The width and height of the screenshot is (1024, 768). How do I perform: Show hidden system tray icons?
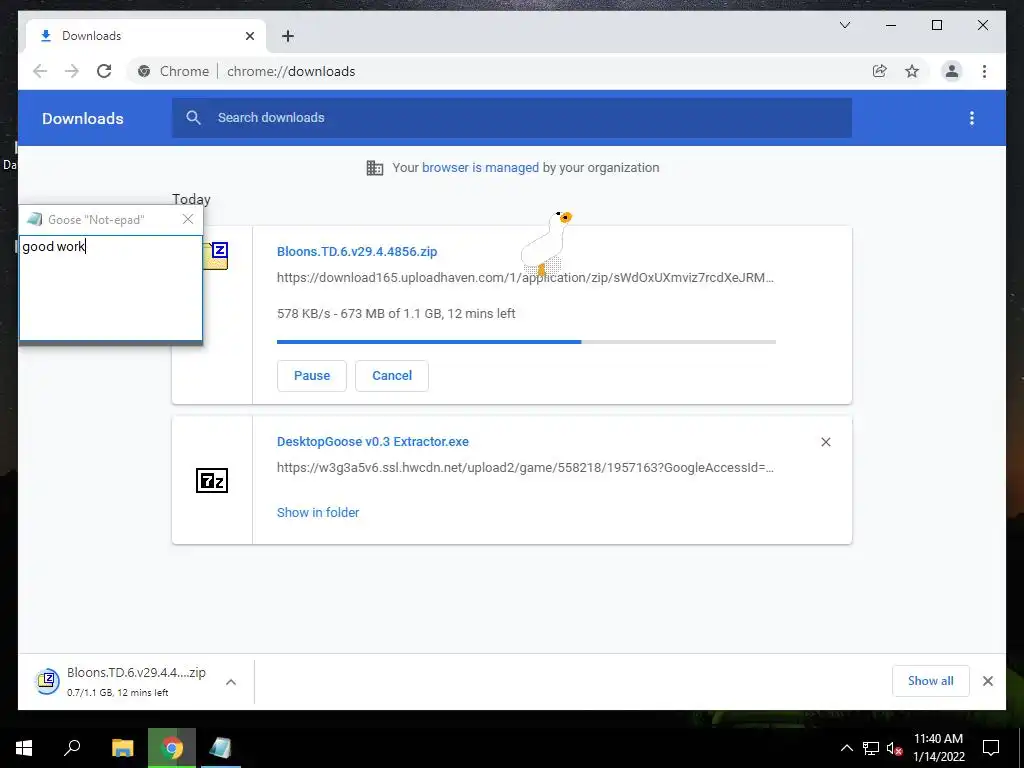coord(846,748)
